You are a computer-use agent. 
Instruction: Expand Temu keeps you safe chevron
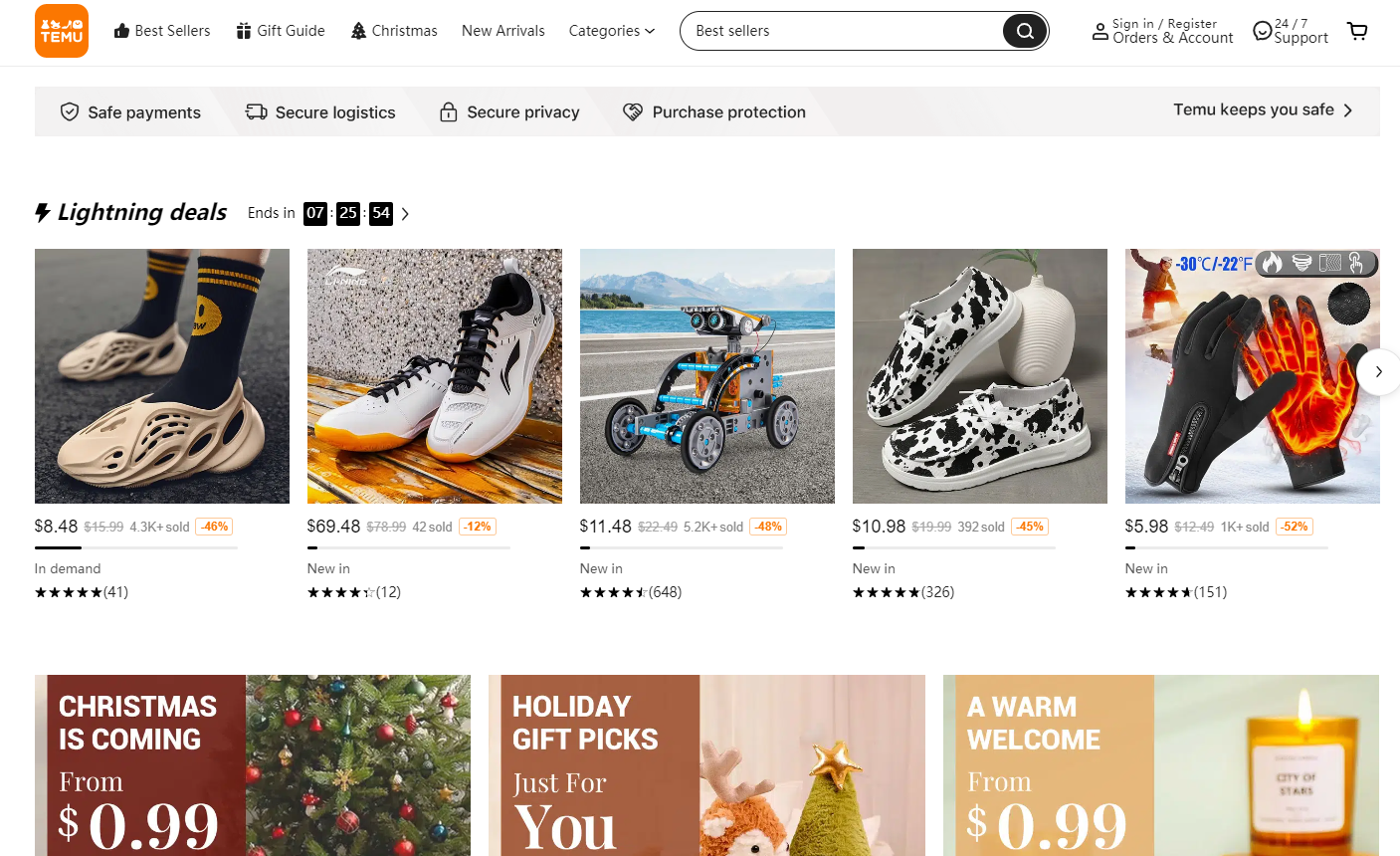(1348, 110)
